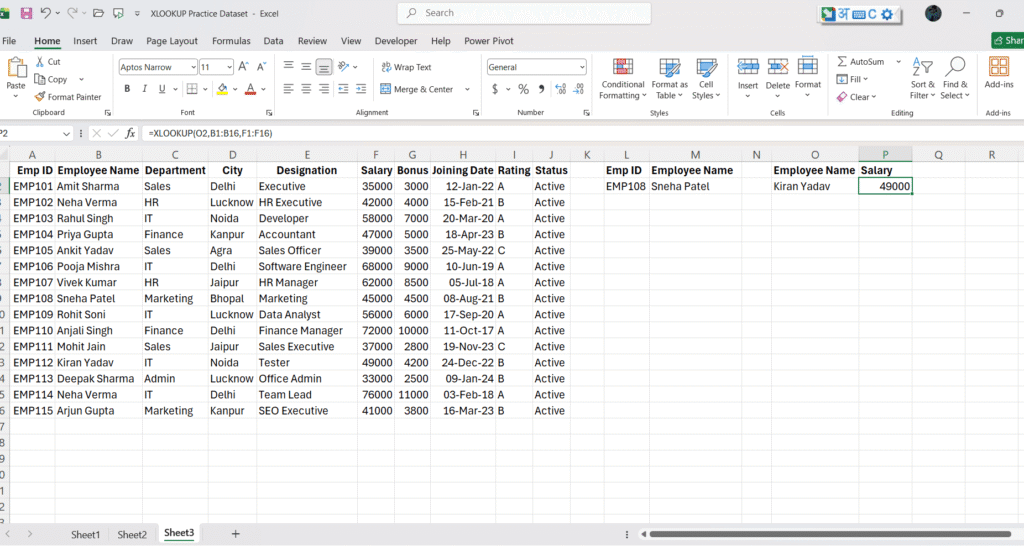Toggle Middle Align
Screen dimensions: 1024x546
pos(306,66)
